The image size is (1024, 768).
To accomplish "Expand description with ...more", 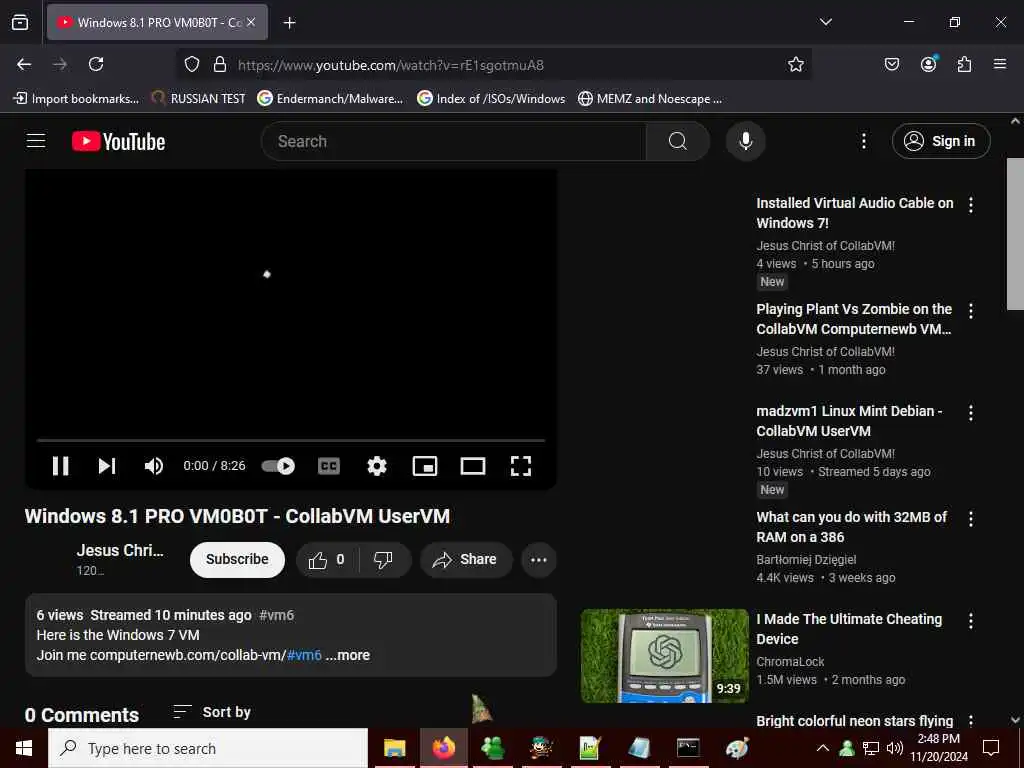I will point(347,655).
